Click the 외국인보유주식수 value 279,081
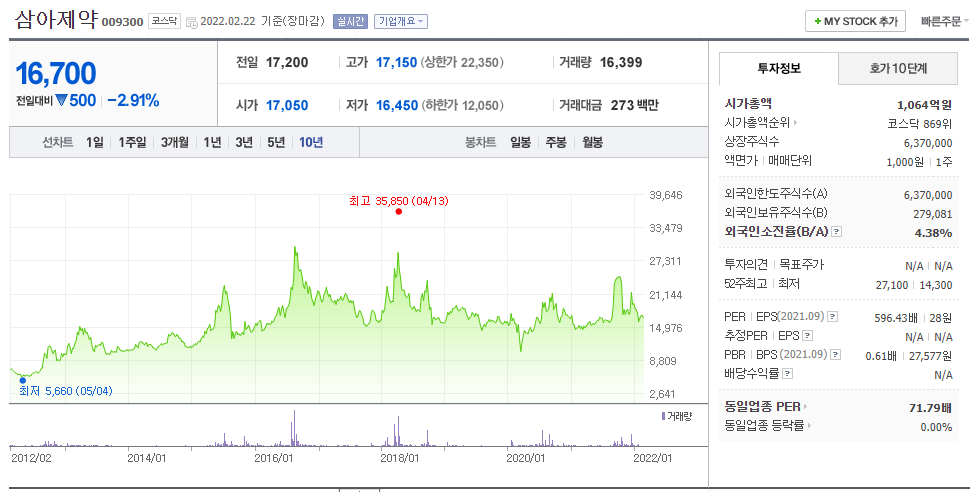The width and height of the screenshot is (975, 492). (x=933, y=214)
